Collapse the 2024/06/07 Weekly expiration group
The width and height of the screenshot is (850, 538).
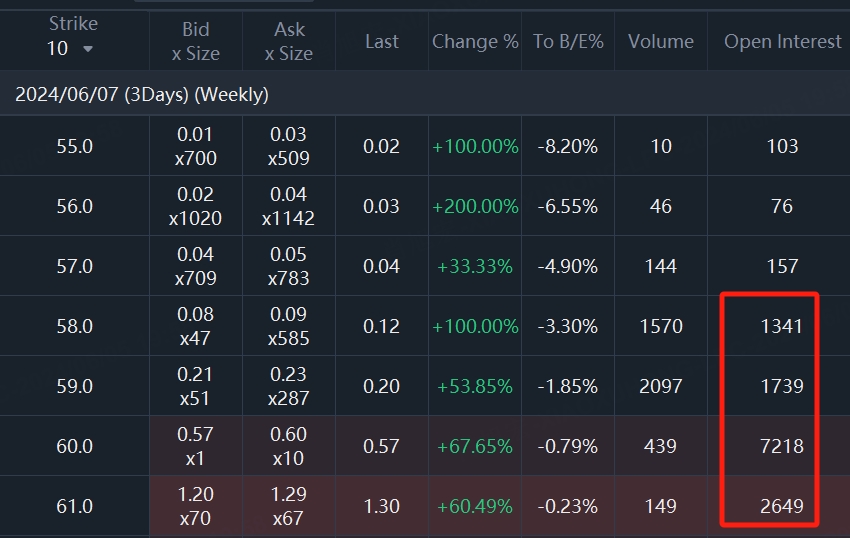click(x=142, y=95)
